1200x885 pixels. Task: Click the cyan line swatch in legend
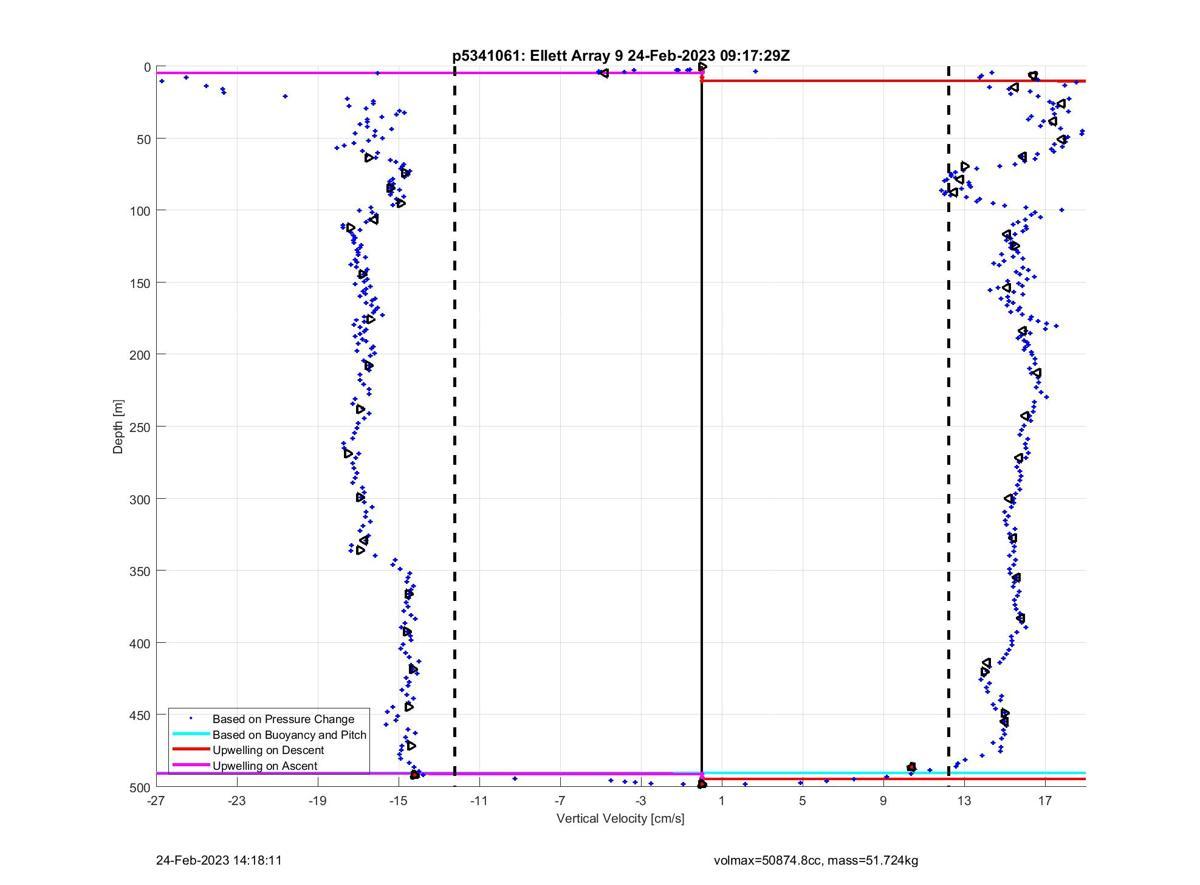[190, 735]
